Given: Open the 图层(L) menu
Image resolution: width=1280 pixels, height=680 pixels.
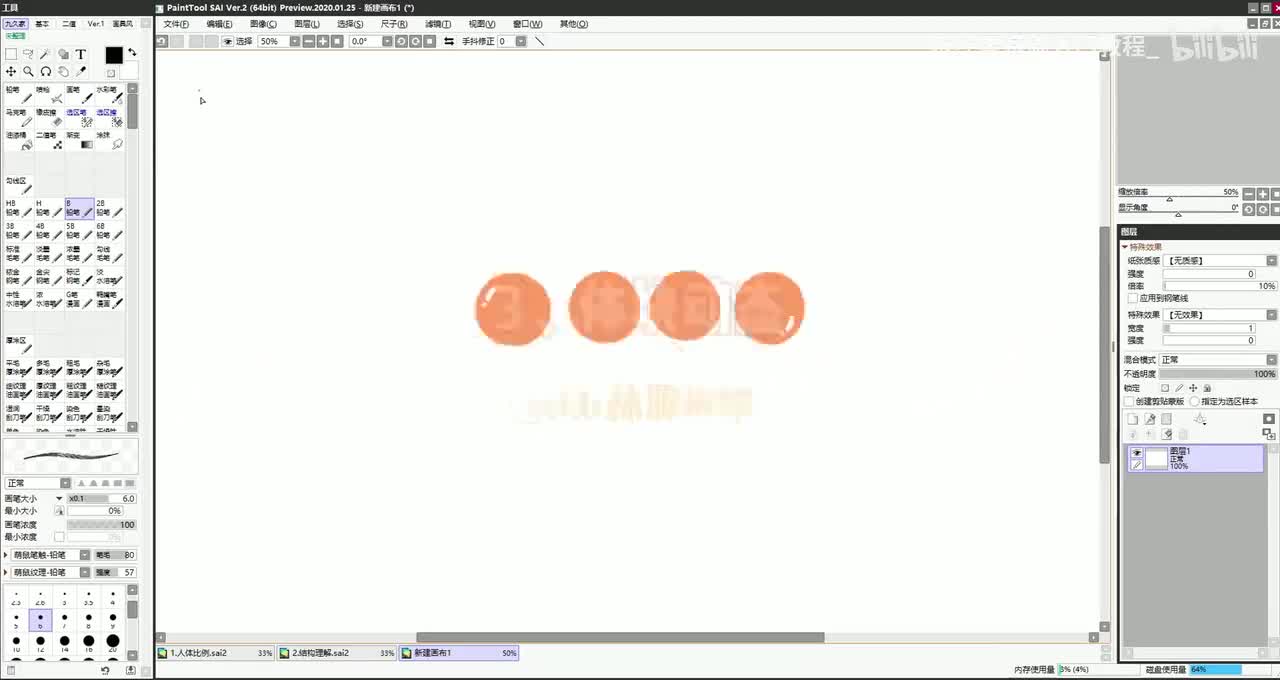Looking at the screenshot, I should [x=307, y=24].
